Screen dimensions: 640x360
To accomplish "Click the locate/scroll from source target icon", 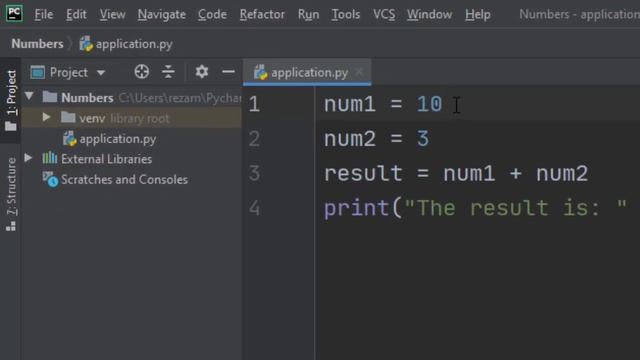I will [x=142, y=72].
